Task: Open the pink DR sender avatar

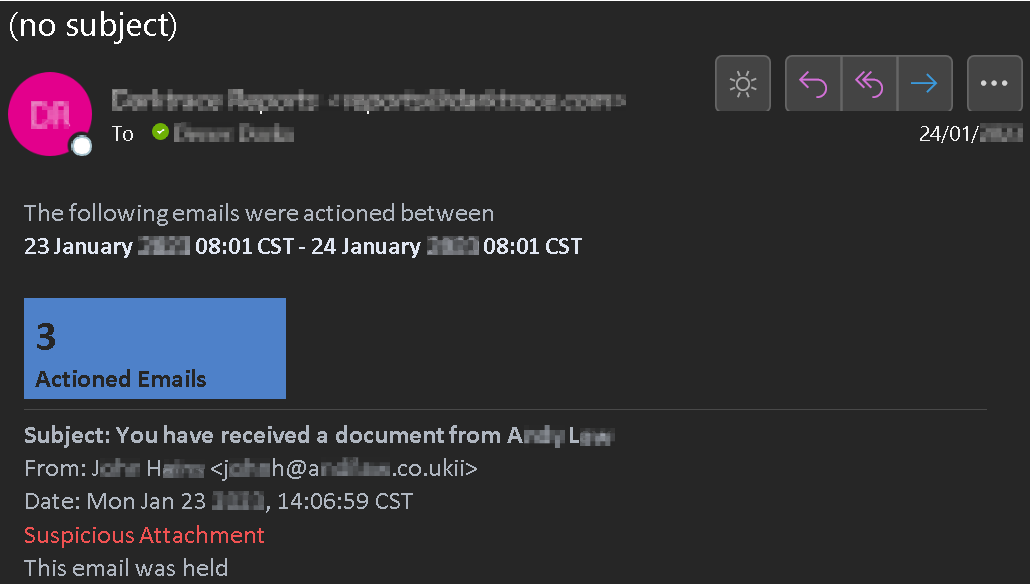Action: [50, 114]
